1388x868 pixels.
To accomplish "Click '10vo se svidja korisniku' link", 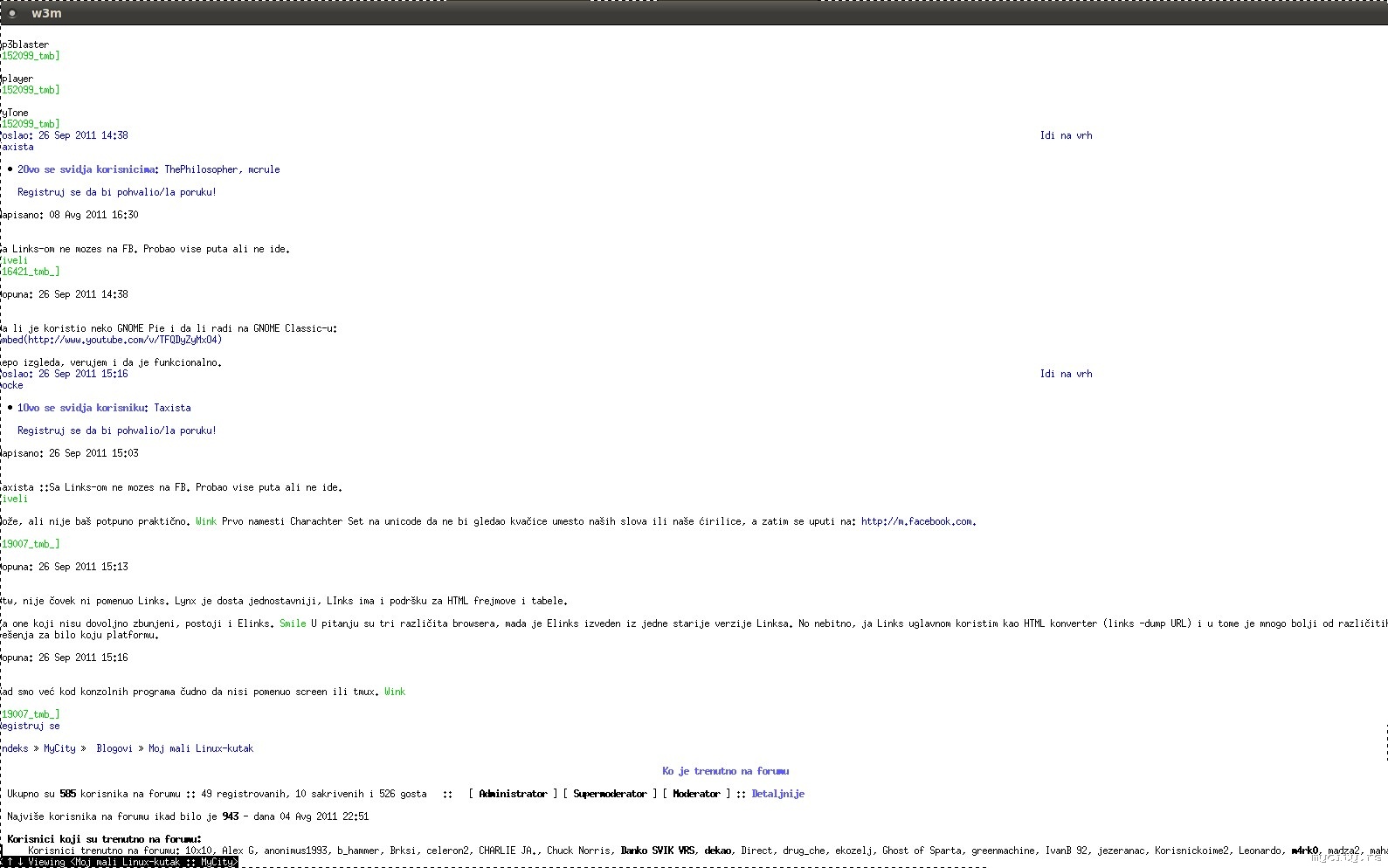I will point(81,408).
